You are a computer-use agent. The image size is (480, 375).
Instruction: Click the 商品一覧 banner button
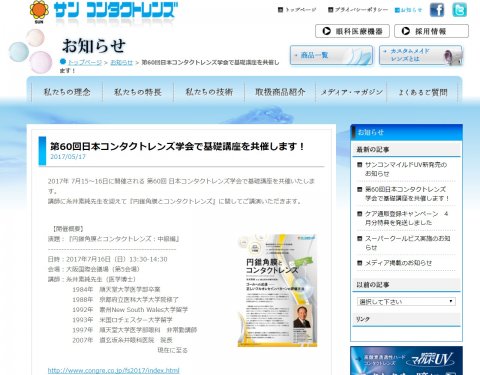331,55
